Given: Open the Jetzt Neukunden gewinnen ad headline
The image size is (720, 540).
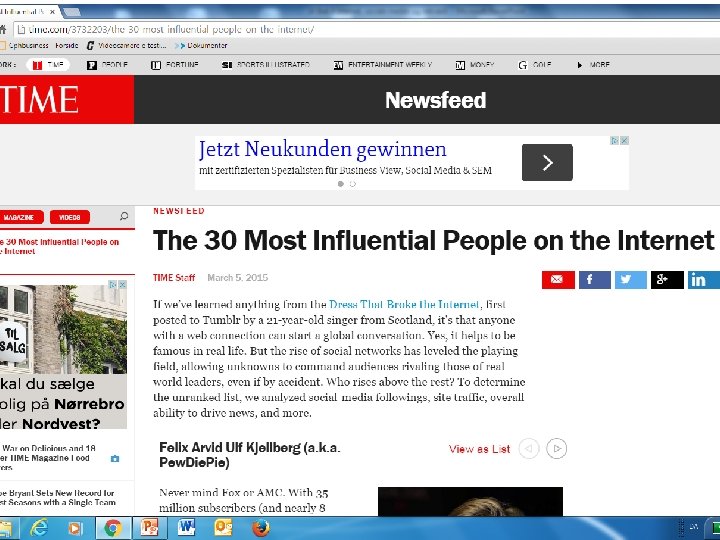Looking at the screenshot, I should (322, 149).
